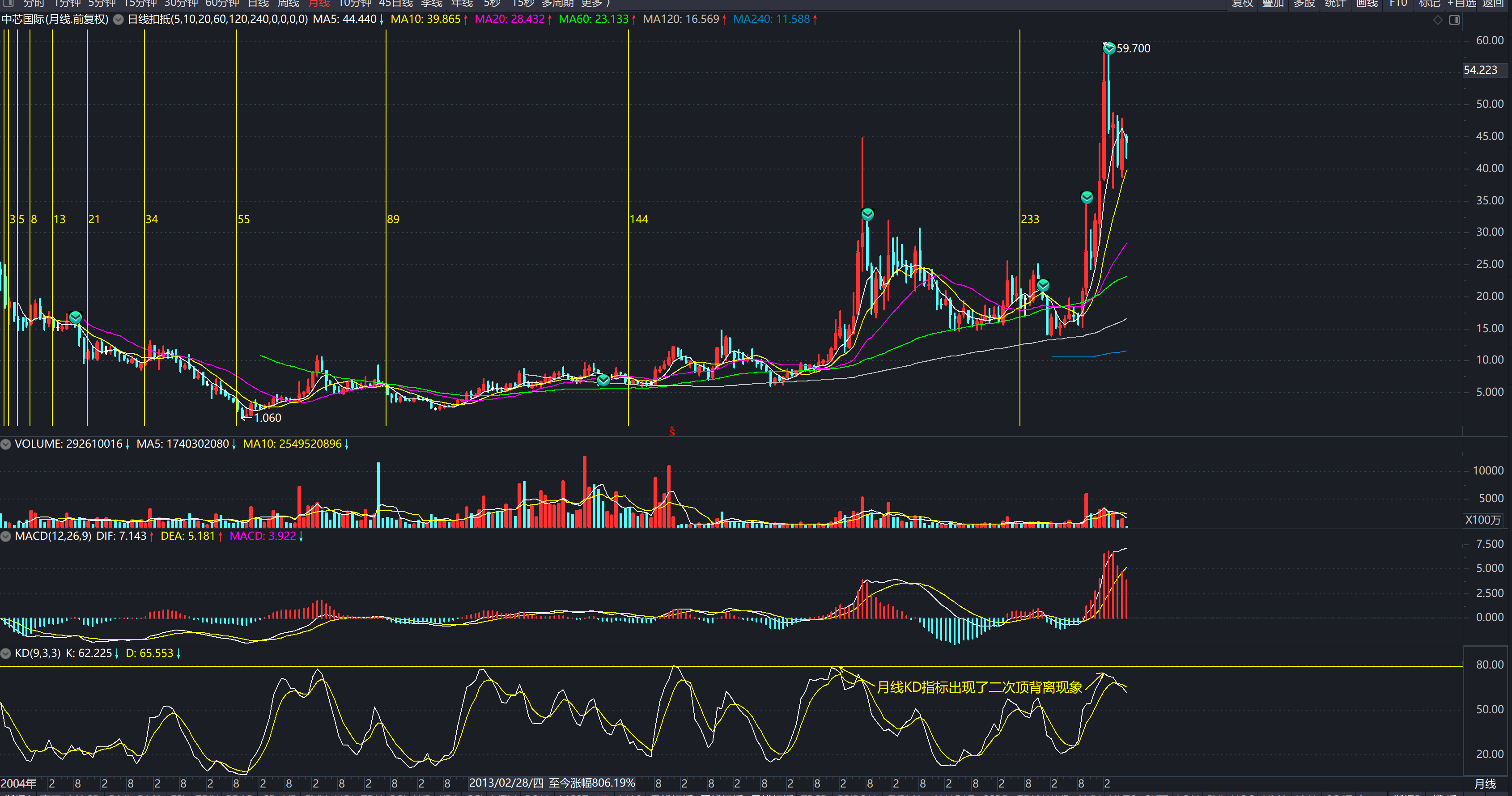Click the teal marker between lines 13 and 21
The image size is (1512, 796).
[76, 318]
